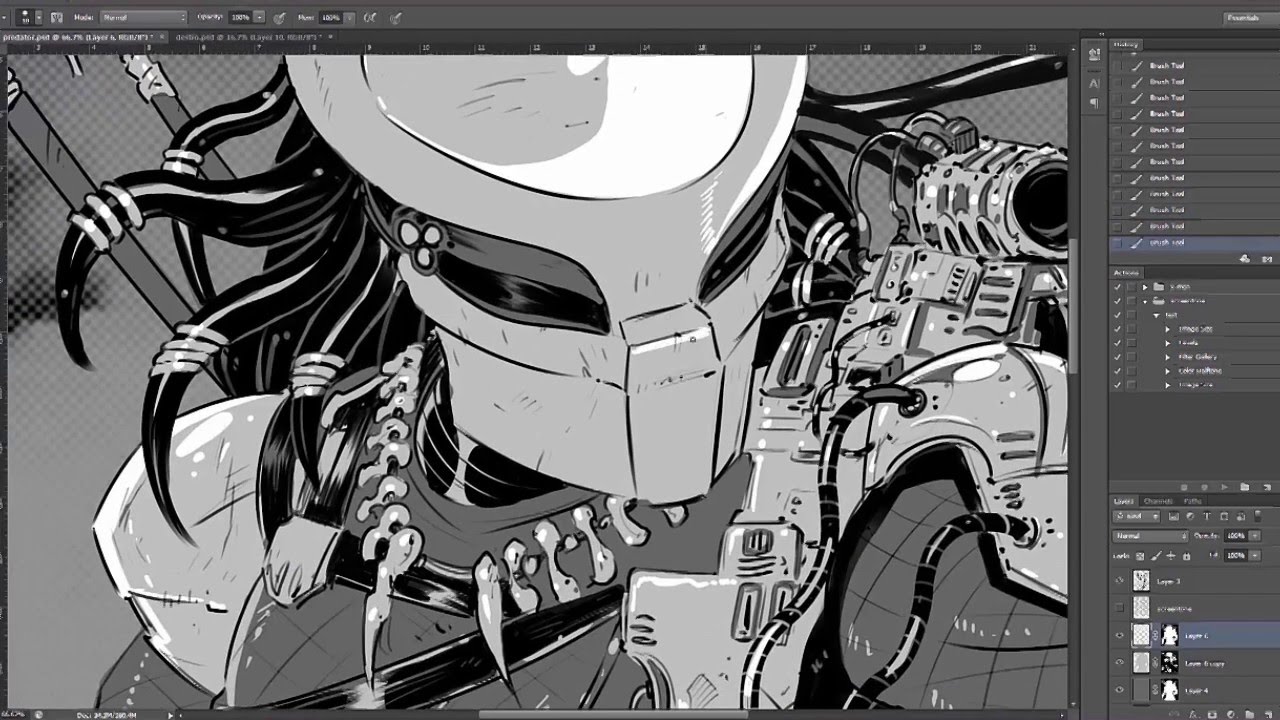Toggle the brush panel icon in options bar
The width and height of the screenshot is (1280, 720).
click(x=57, y=17)
